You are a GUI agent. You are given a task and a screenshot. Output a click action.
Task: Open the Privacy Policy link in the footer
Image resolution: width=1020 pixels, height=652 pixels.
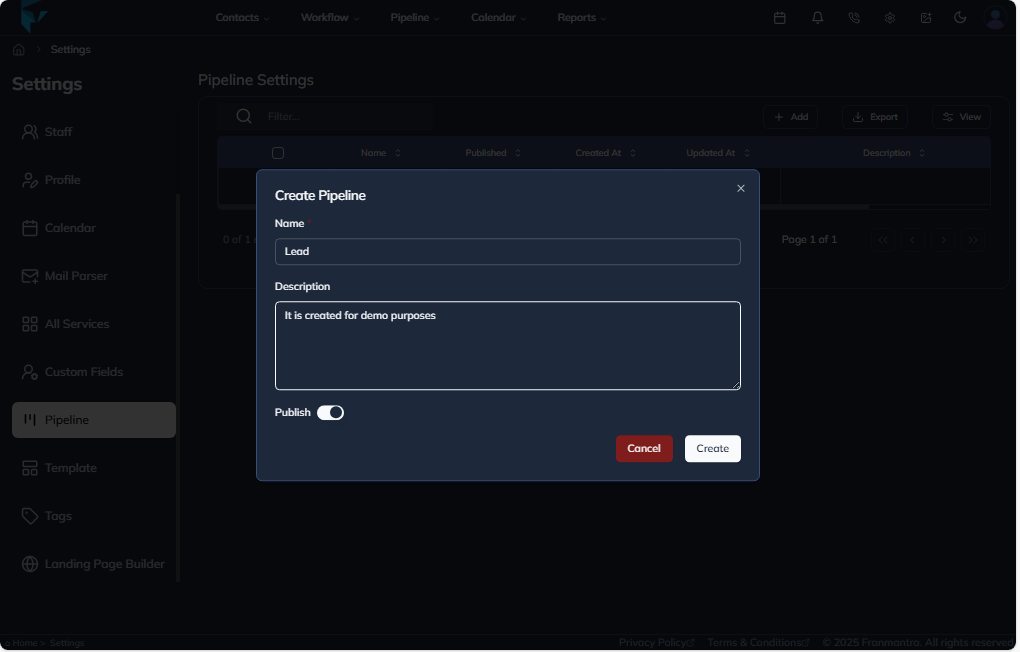(652, 641)
